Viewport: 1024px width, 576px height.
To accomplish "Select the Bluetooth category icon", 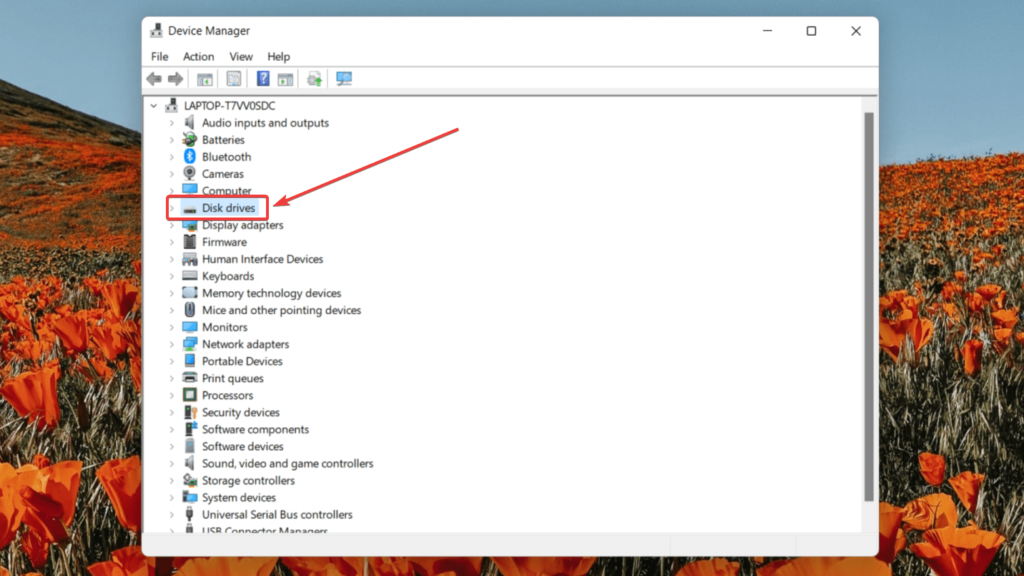I will point(191,156).
